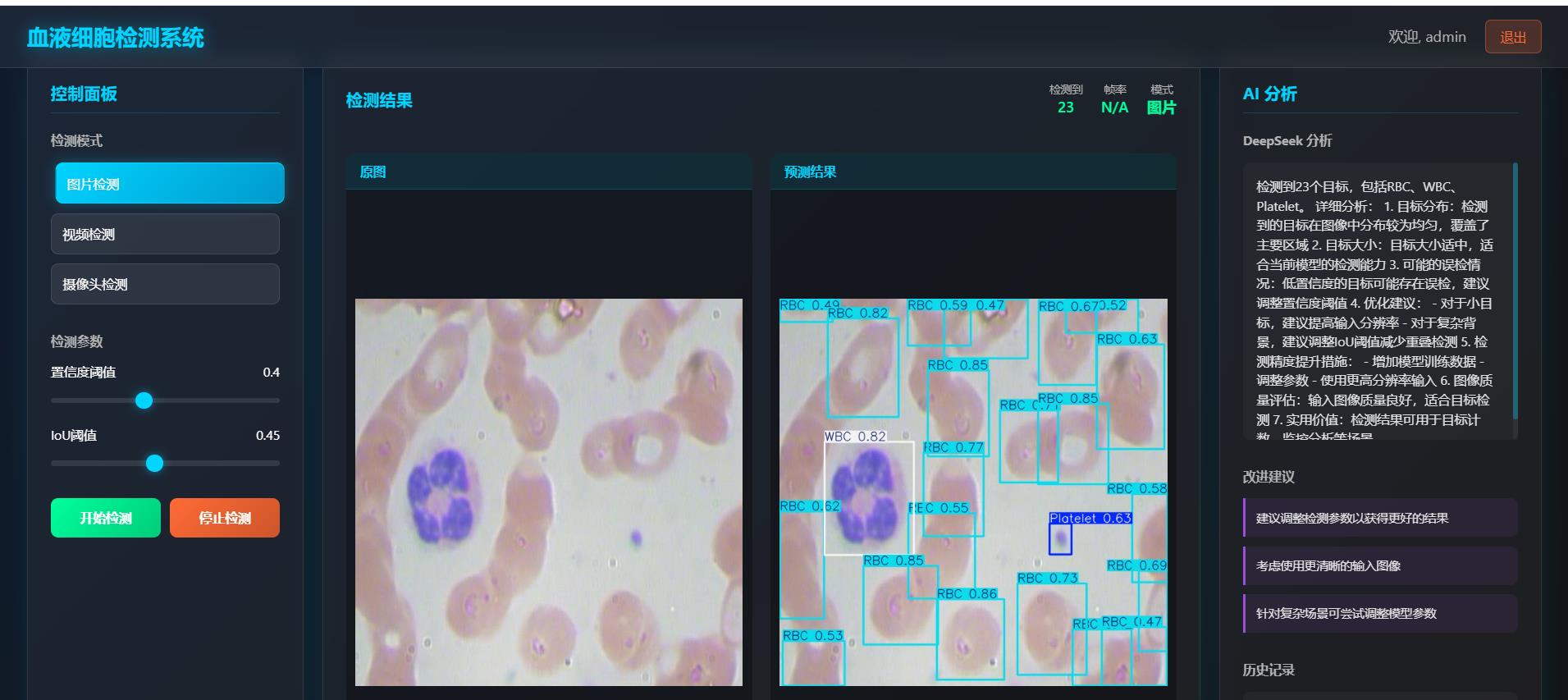Click suggestion 针对复杂场景可尝试调整模型参数
The width and height of the screenshot is (1568, 700).
coord(1380,613)
